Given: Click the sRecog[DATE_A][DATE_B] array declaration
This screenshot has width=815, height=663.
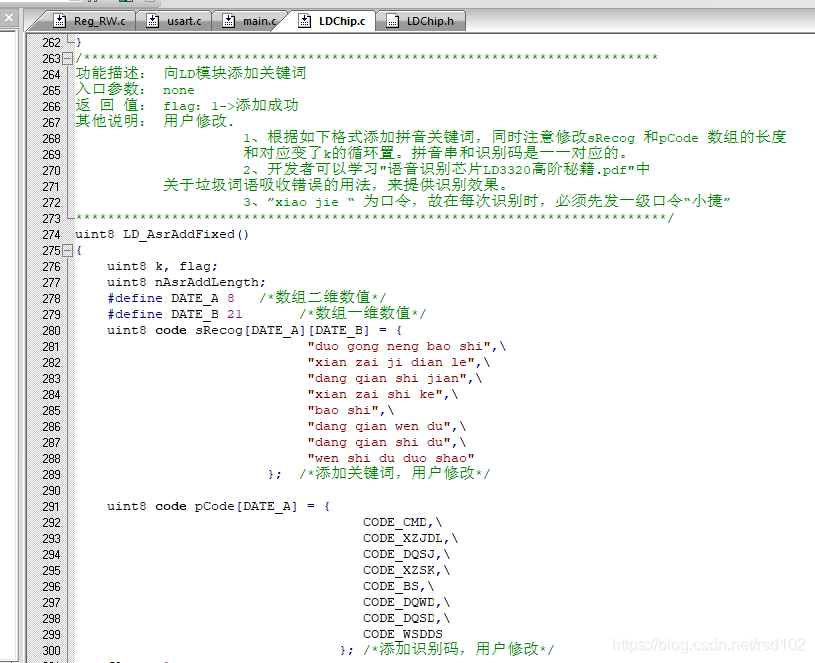Looking at the screenshot, I should [254, 330].
